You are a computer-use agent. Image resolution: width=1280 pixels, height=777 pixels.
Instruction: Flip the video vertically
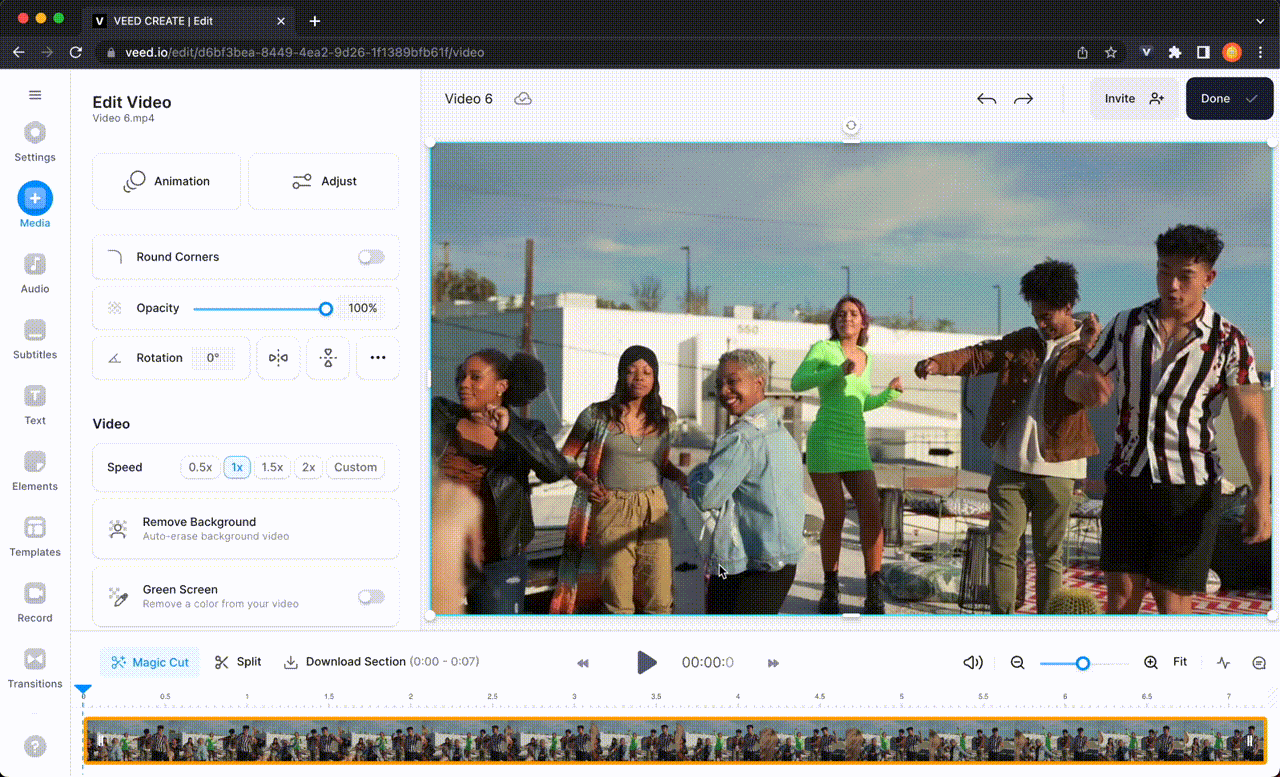(328, 358)
